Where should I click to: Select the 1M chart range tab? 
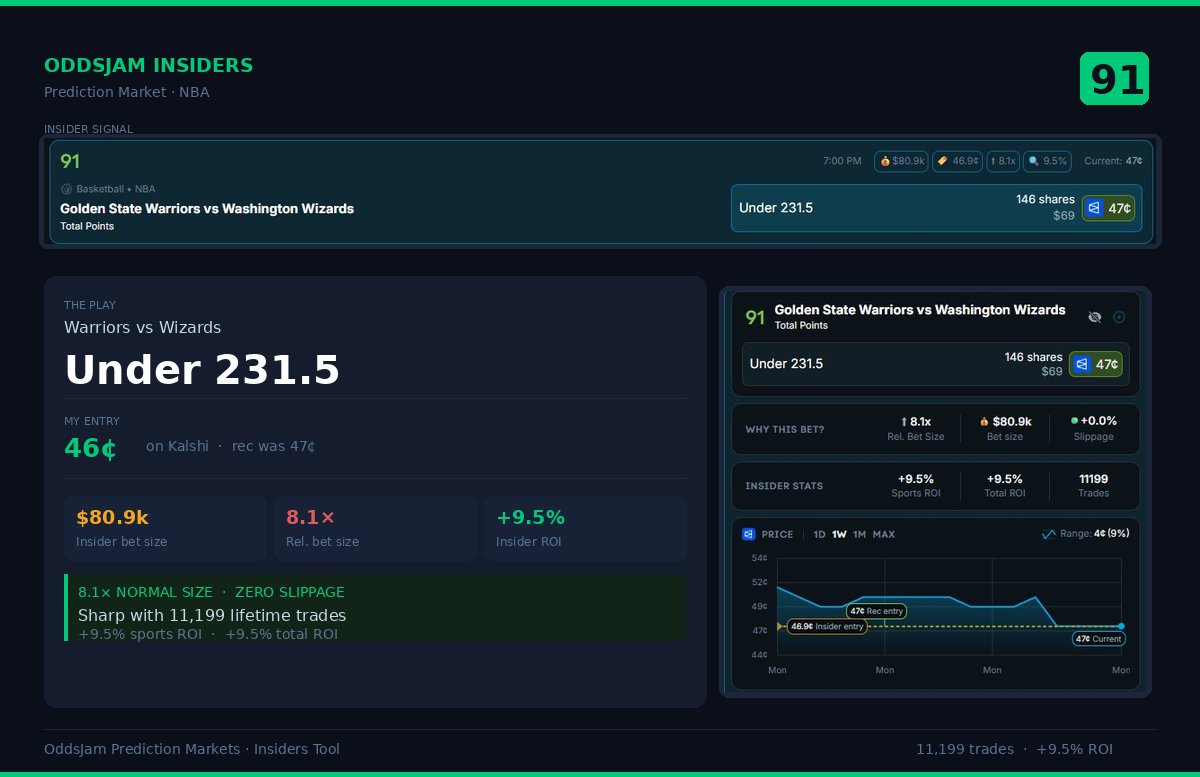click(859, 534)
